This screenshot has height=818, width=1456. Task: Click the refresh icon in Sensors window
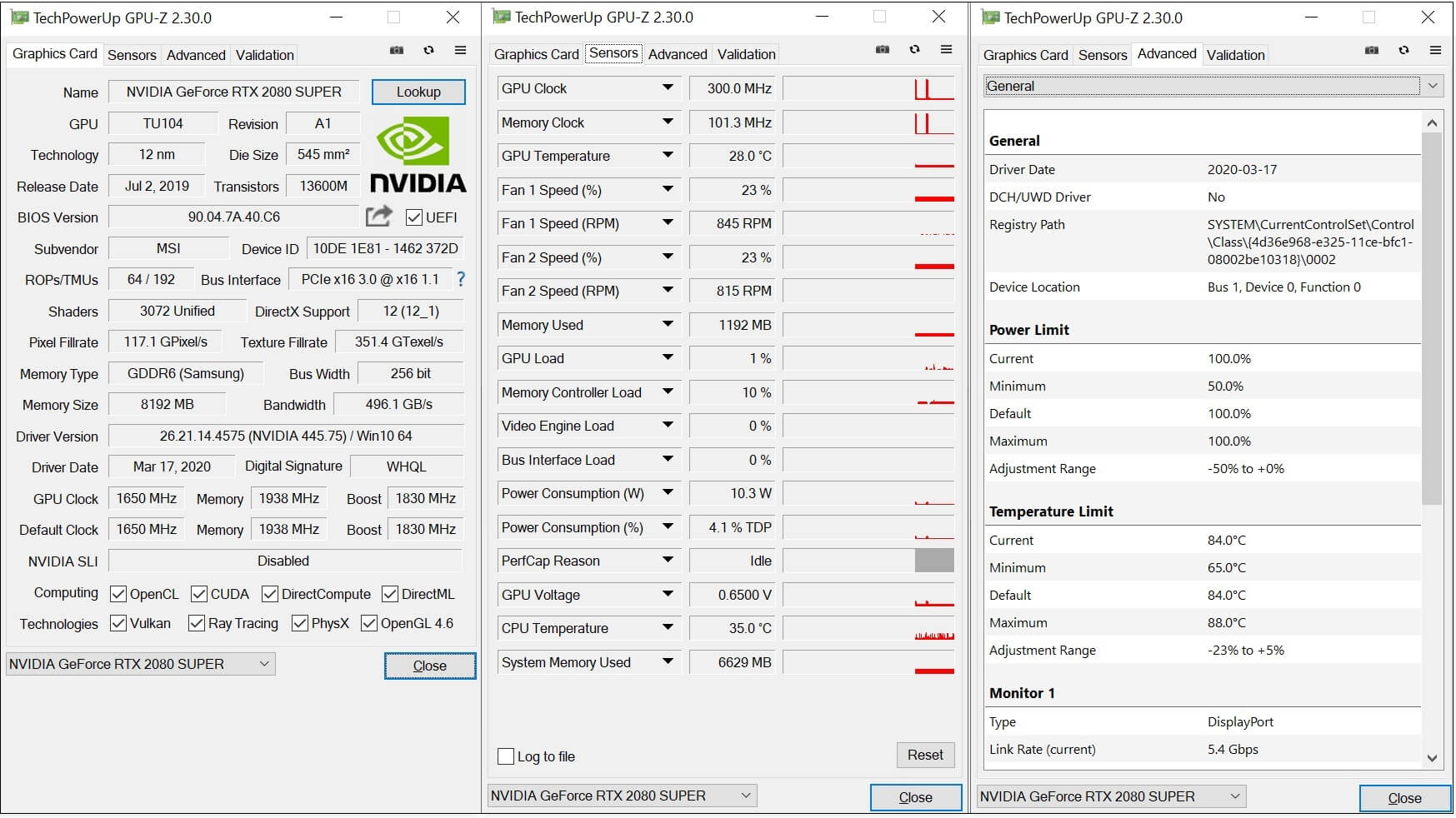914,50
